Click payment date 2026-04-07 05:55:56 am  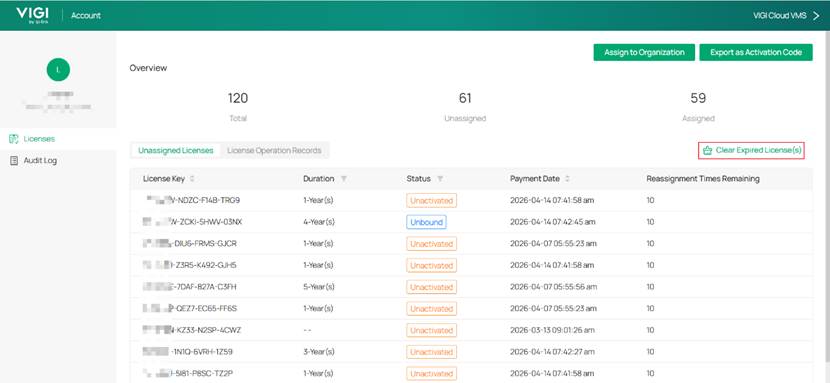(x=553, y=287)
